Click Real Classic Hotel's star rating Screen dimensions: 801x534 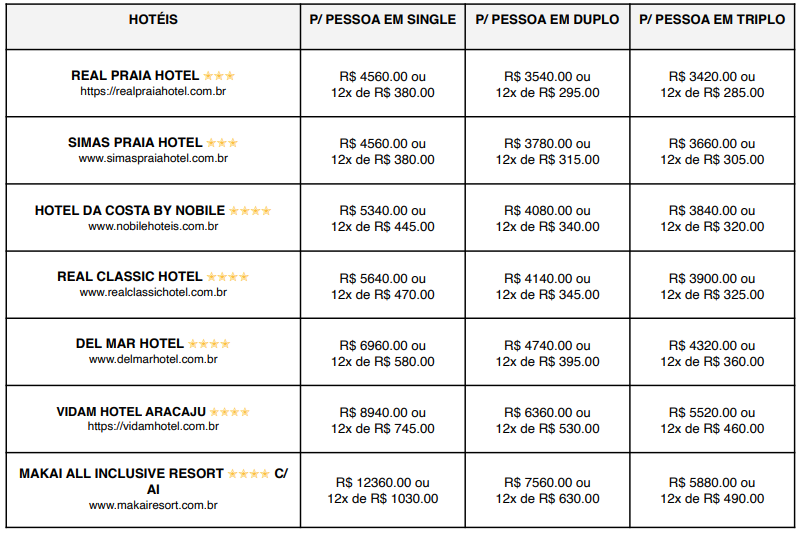tap(227, 276)
